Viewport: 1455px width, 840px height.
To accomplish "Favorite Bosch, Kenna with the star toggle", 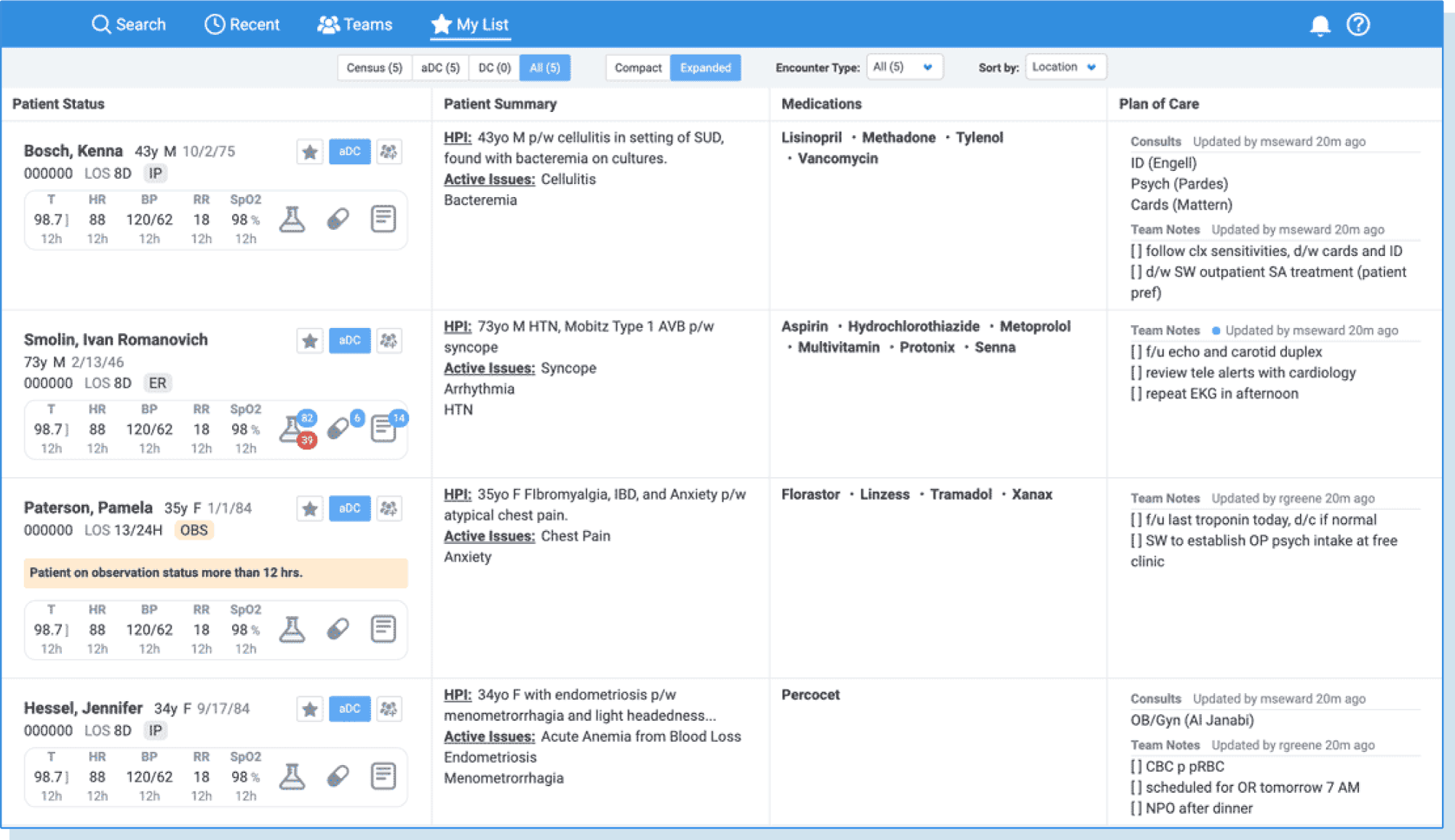I will tap(310, 152).
